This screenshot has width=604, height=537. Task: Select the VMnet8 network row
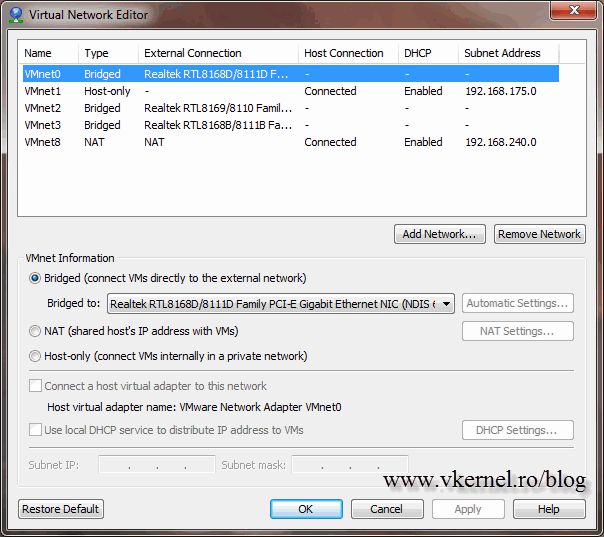[x=291, y=142]
